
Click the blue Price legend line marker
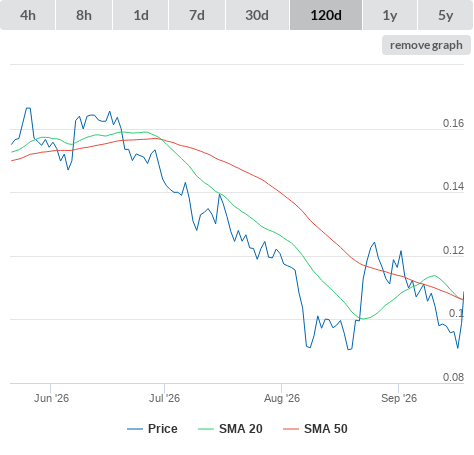tap(135, 429)
